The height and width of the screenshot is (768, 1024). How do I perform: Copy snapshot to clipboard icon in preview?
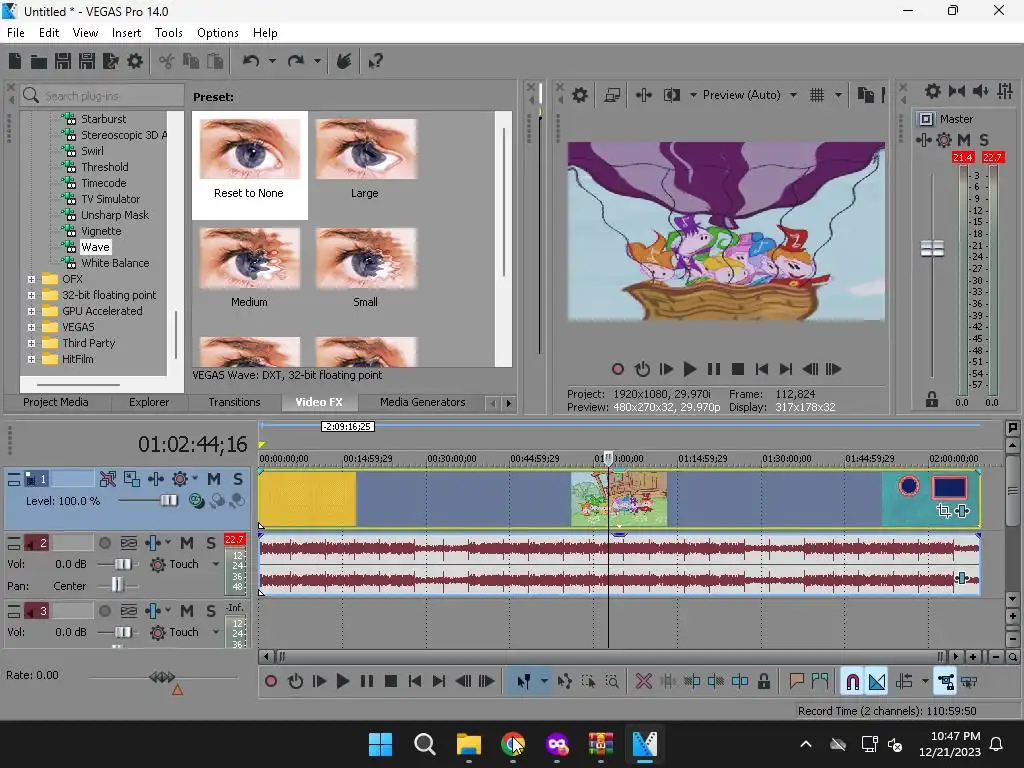[865, 95]
